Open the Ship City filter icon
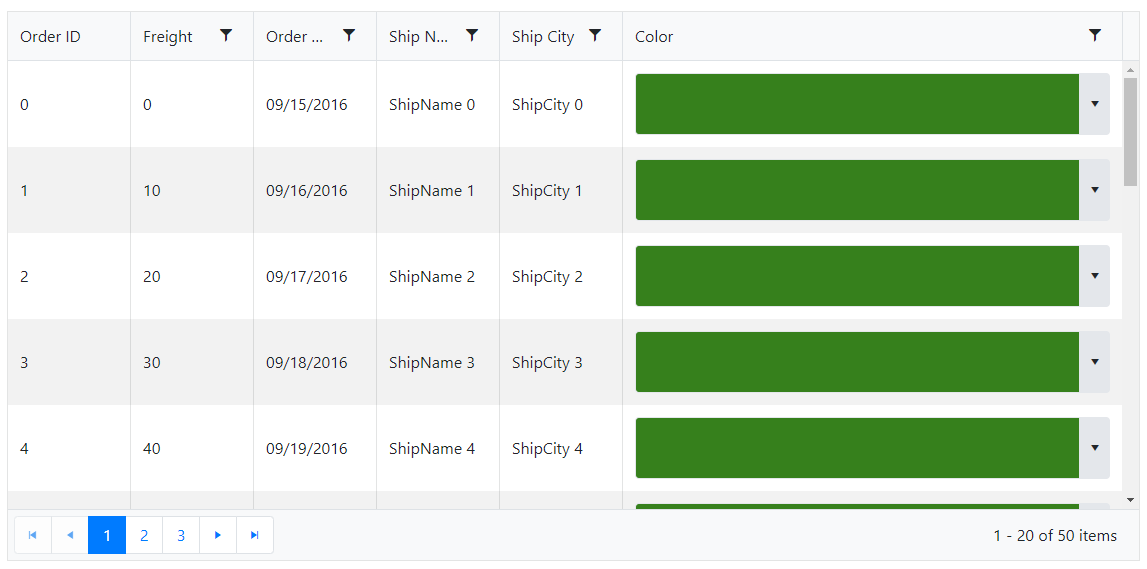The image size is (1147, 569). (595, 36)
